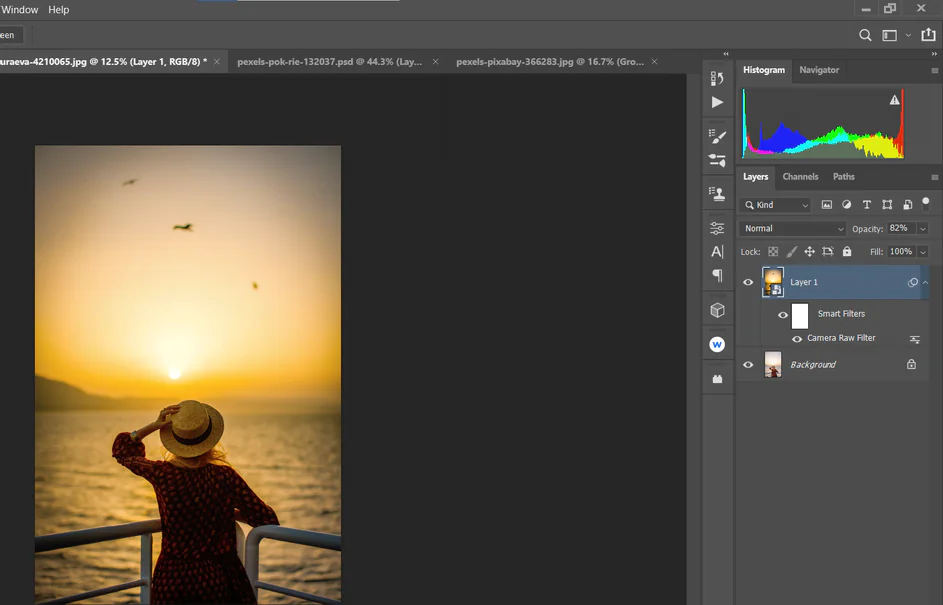This screenshot has height=605, width=943.
Task: Open the Character panel icon
Action: pyautogui.click(x=717, y=252)
